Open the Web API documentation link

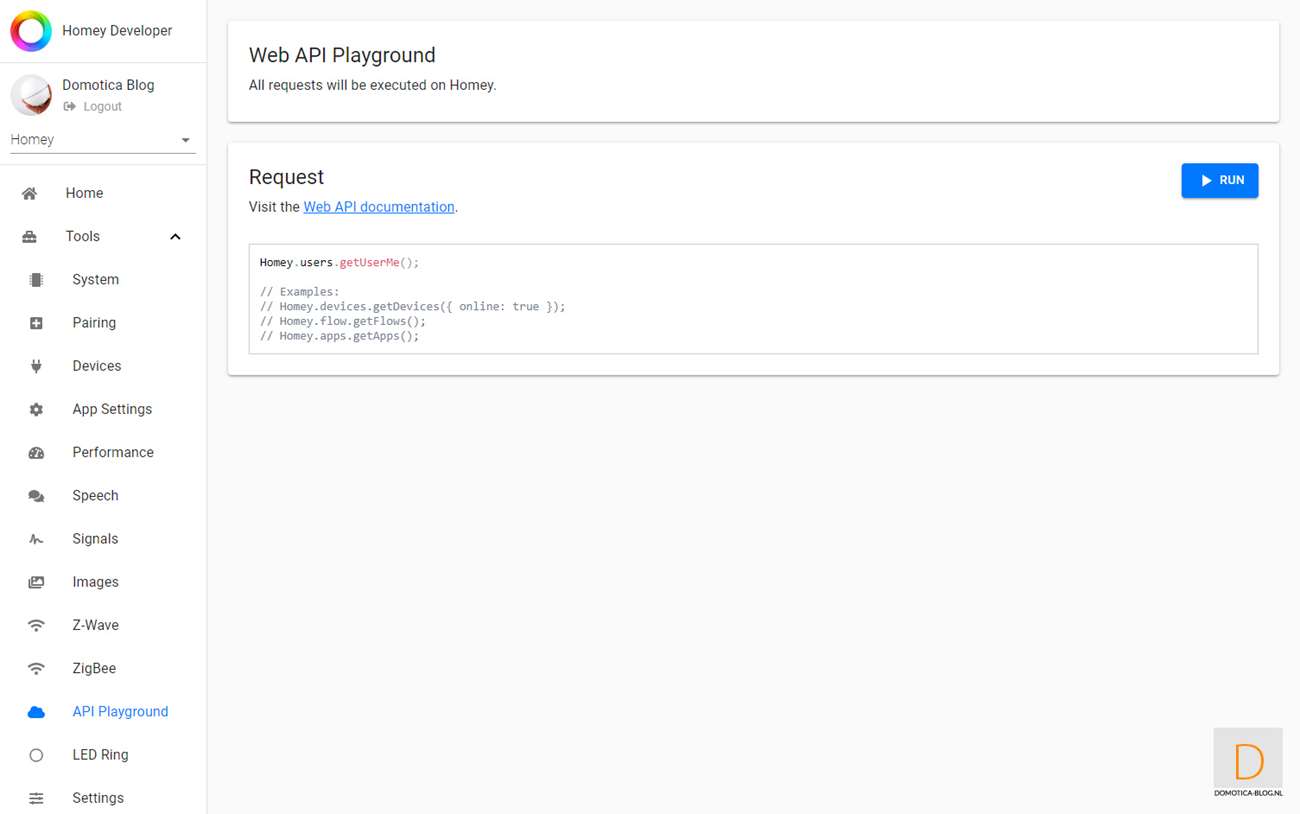tap(379, 207)
